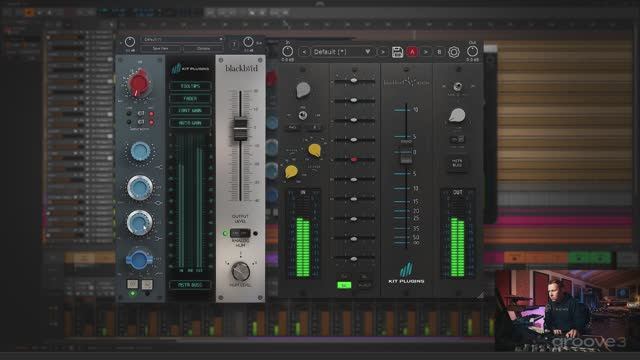Screen dimensions: 640x360
Task: Click the OUT level meter
Action: [x=458, y=234]
